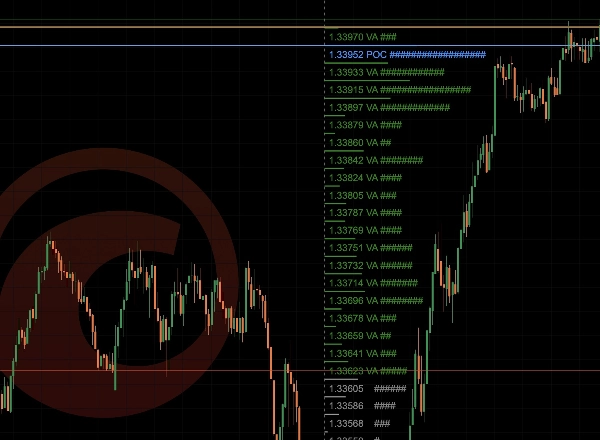Screen dimensions: 600x440
Task: Click the 1.33586 price level
Action: pyautogui.click(x=362, y=406)
